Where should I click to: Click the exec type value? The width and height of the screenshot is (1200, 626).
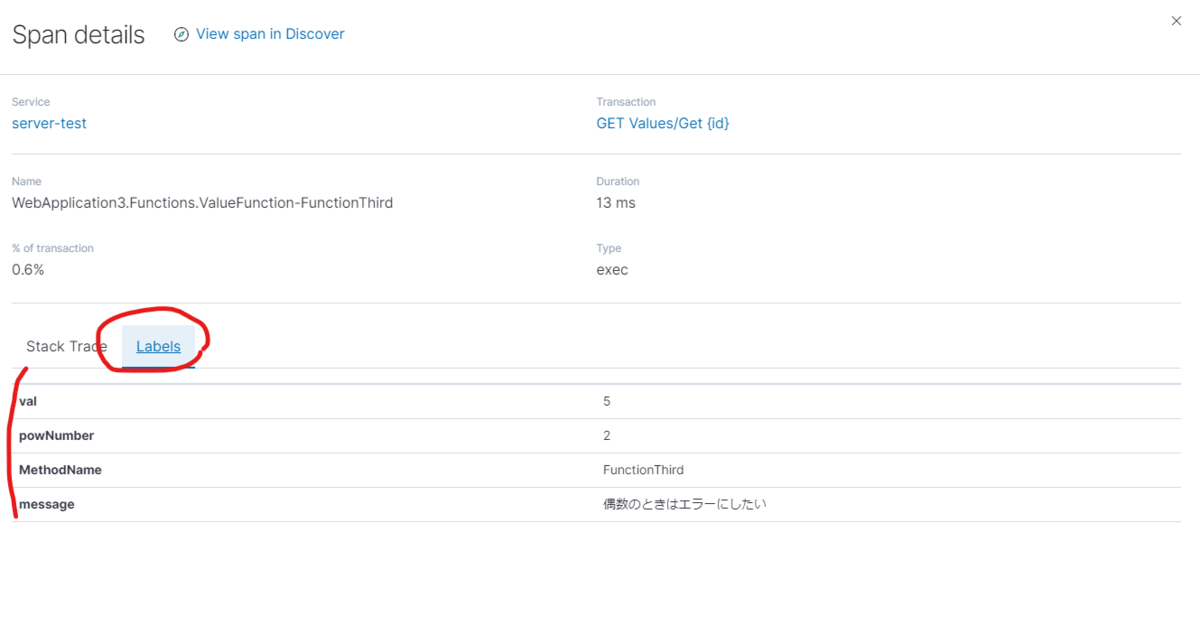click(x=612, y=270)
